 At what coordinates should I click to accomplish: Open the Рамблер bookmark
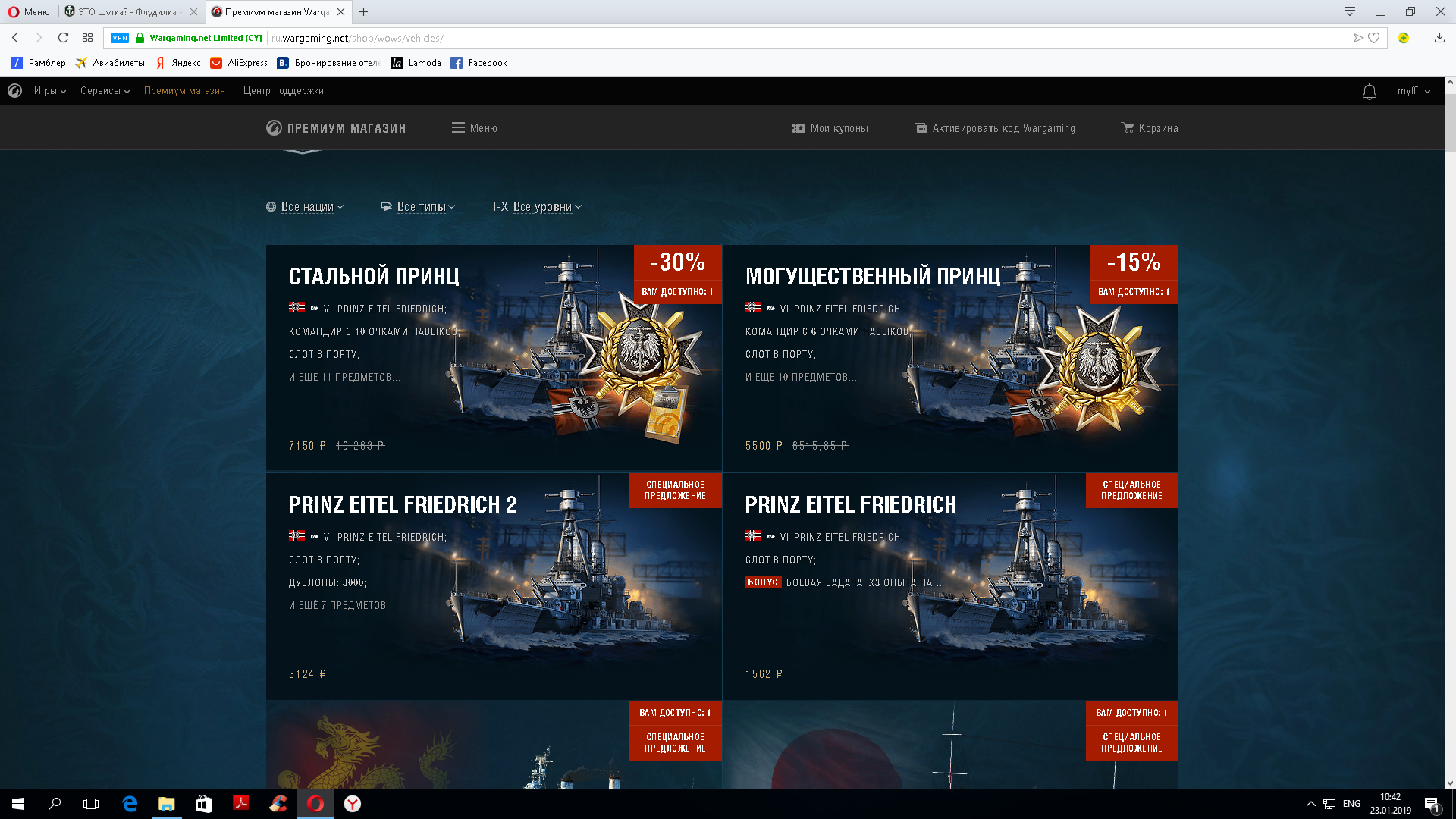tap(38, 63)
